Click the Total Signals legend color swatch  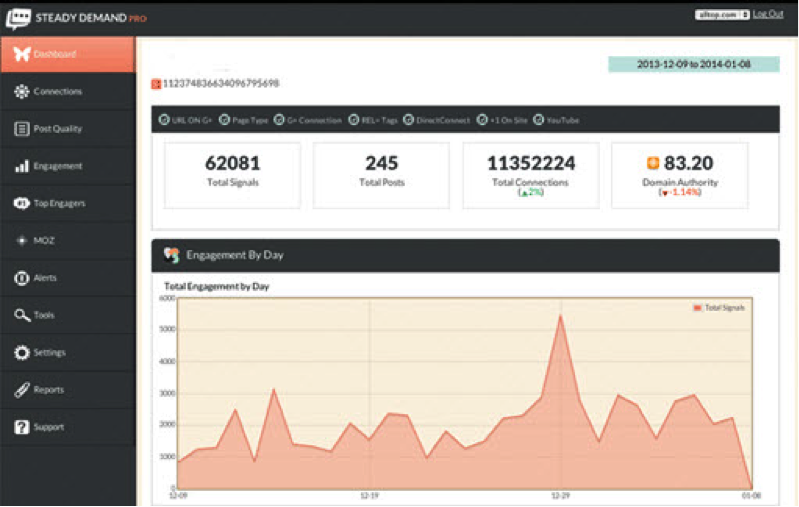(x=698, y=308)
